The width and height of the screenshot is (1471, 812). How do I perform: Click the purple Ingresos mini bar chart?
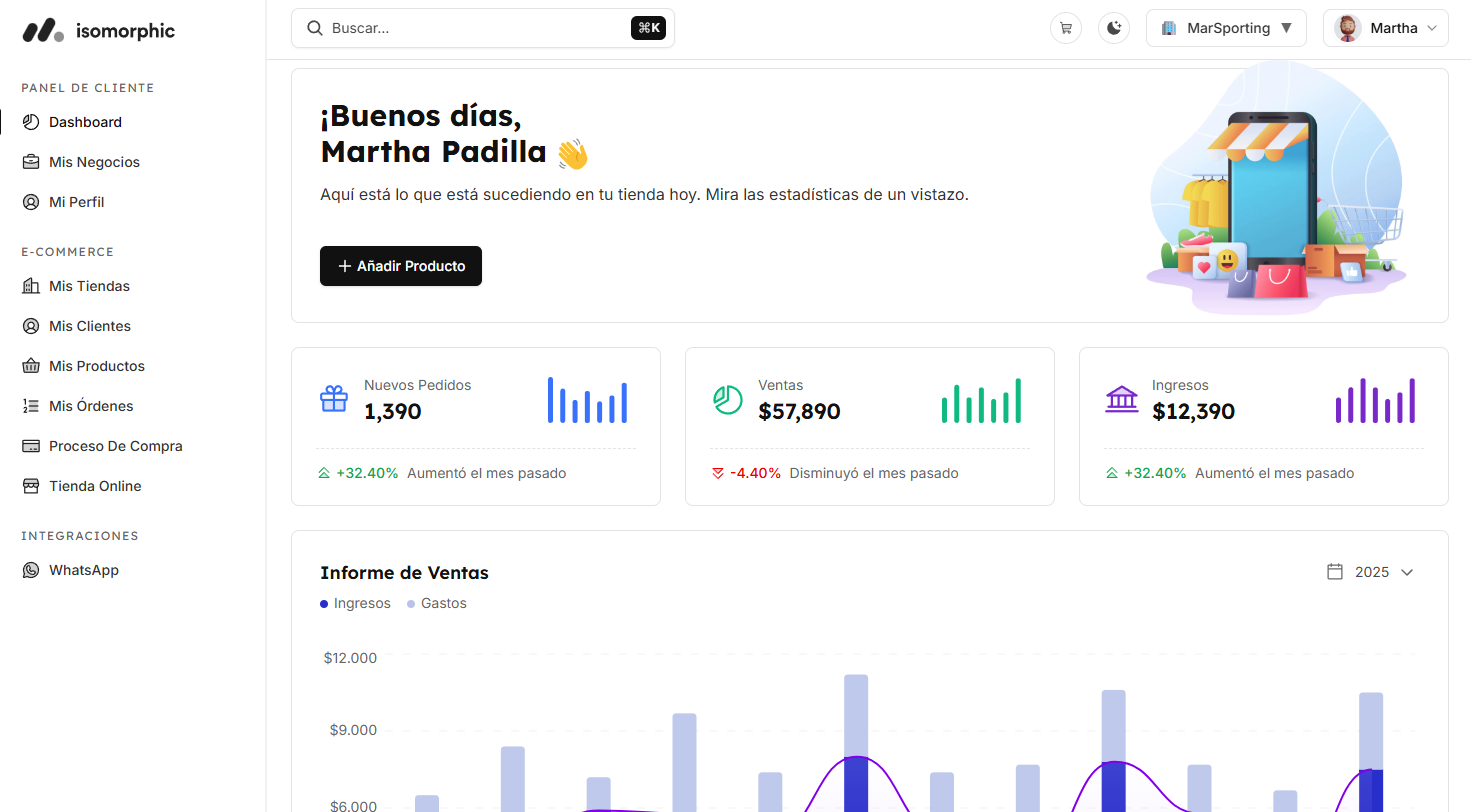pos(1376,400)
